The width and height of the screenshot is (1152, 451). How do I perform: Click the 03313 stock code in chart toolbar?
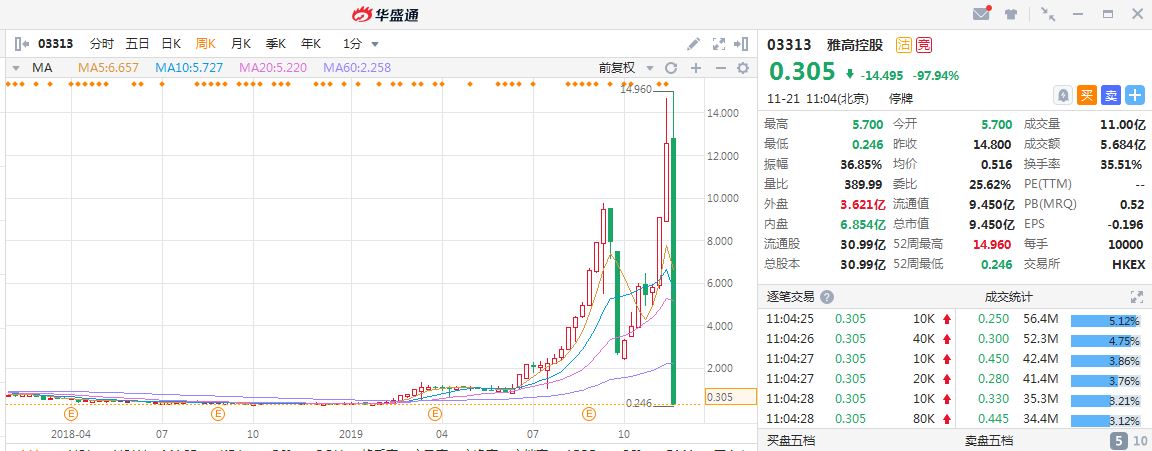(56, 44)
